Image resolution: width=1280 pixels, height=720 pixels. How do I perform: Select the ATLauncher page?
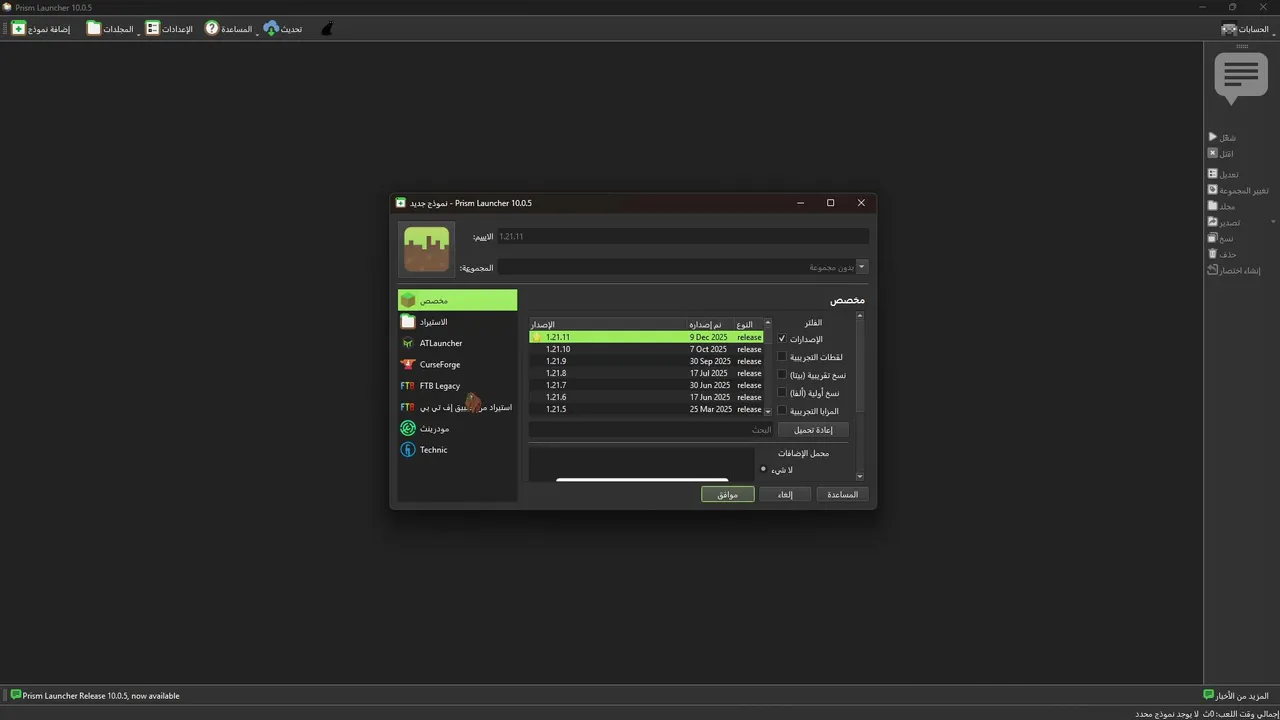(x=457, y=343)
